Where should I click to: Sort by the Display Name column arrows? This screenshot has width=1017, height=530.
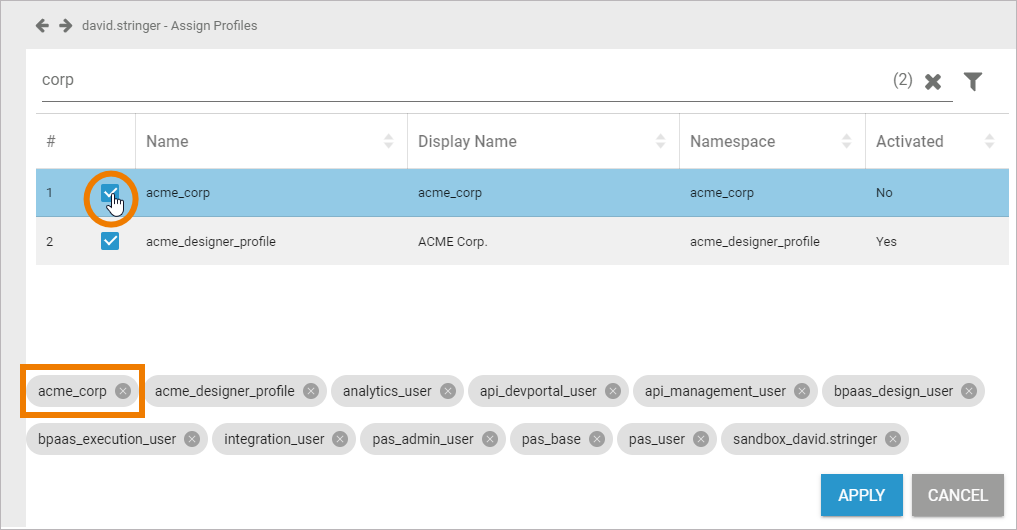click(661, 142)
